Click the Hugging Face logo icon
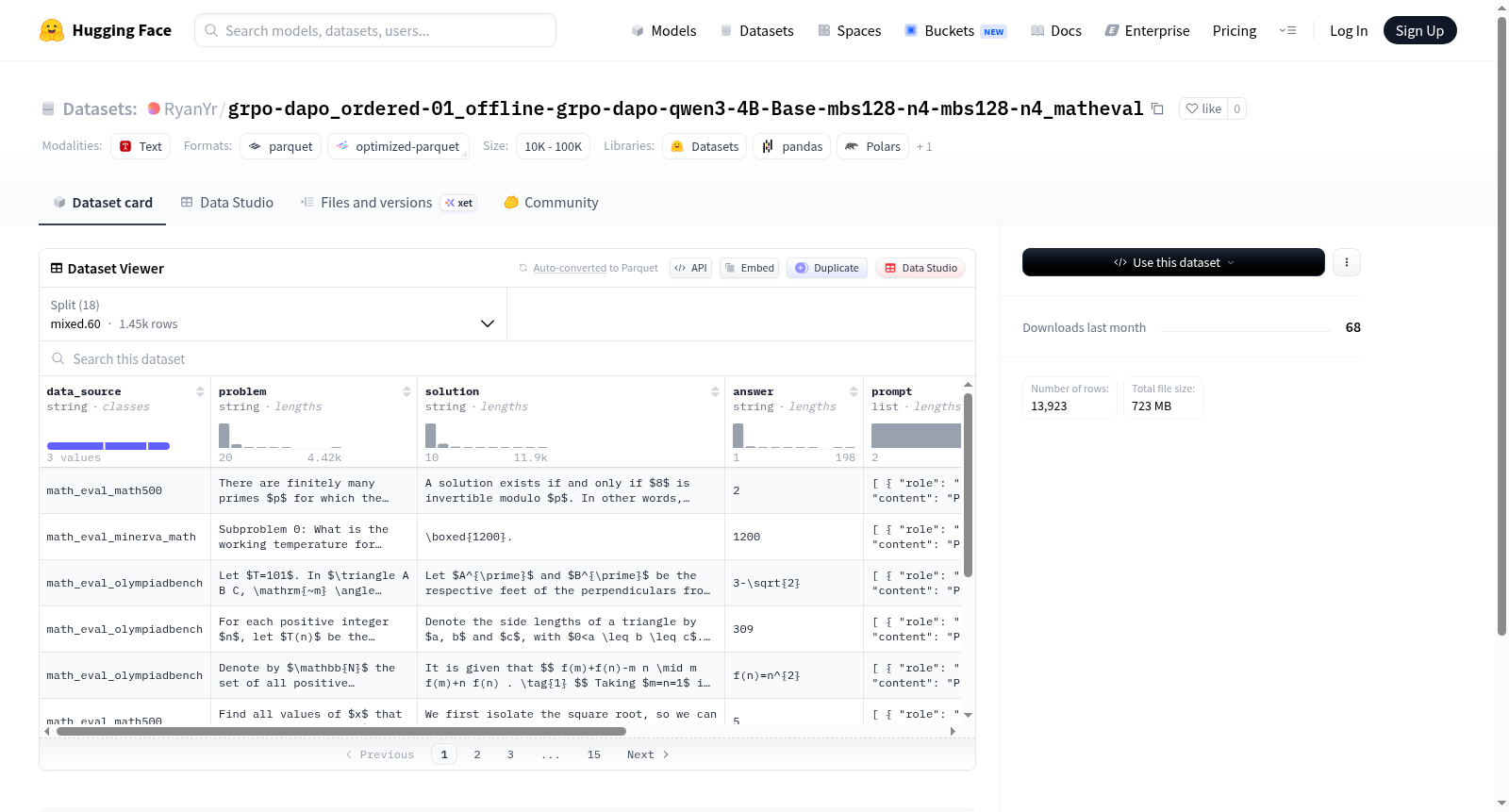The width and height of the screenshot is (1509, 812). (52, 30)
